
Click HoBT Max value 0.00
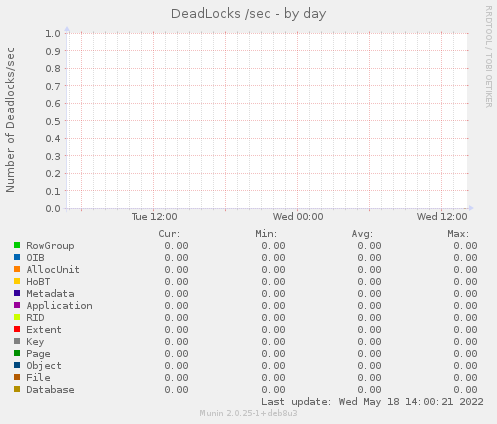[x=465, y=282]
